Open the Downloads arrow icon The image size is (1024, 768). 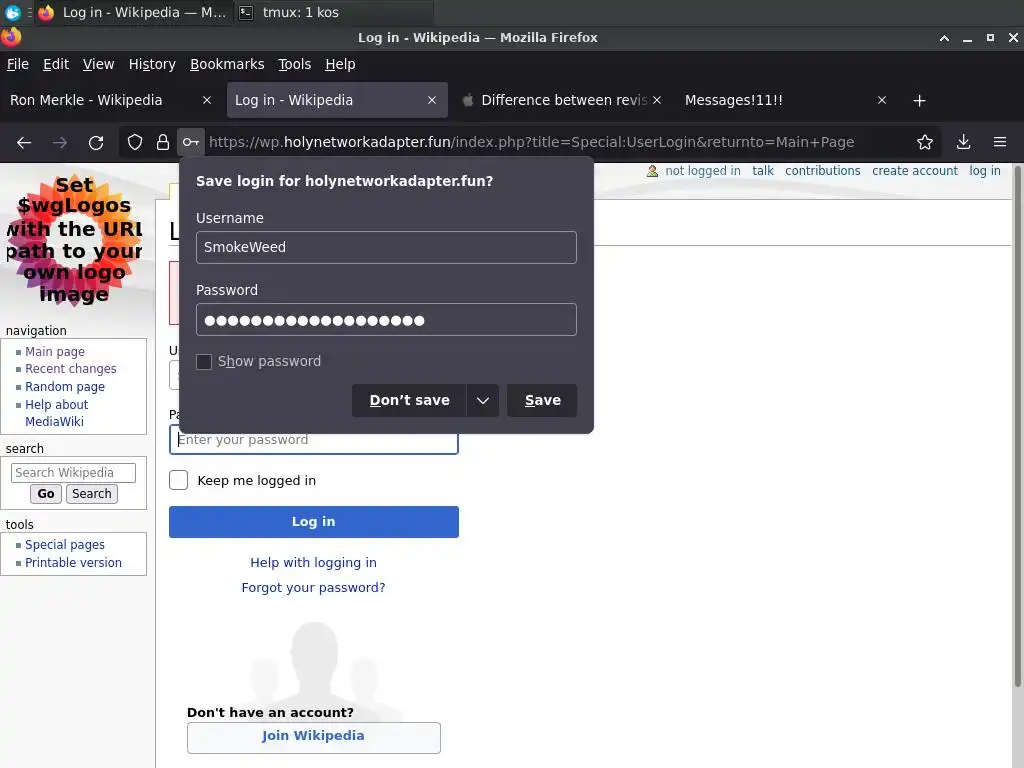pos(963,142)
